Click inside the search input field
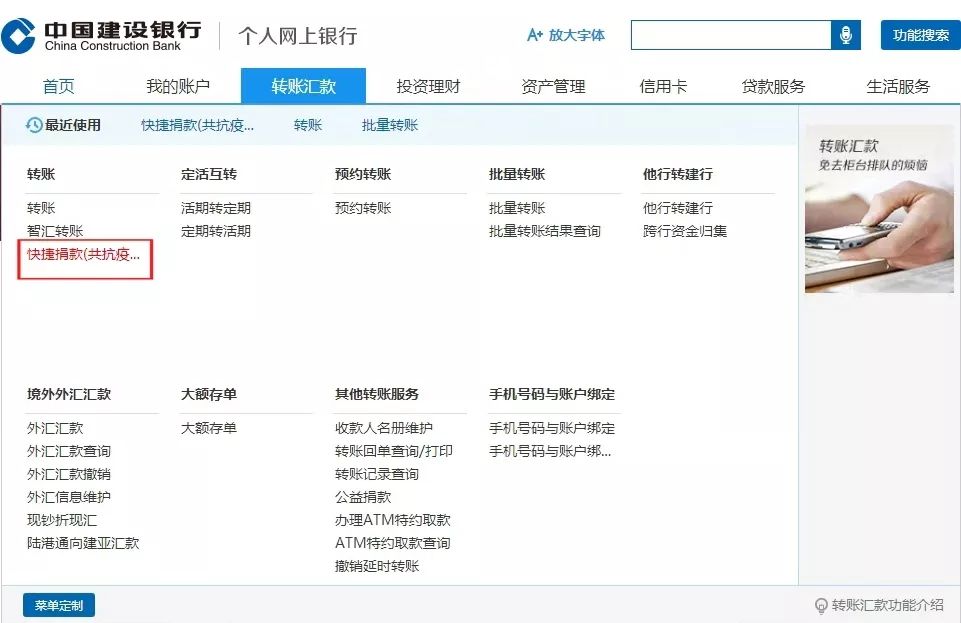Viewport: 961px width, 623px height. pyautogui.click(x=730, y=34)
